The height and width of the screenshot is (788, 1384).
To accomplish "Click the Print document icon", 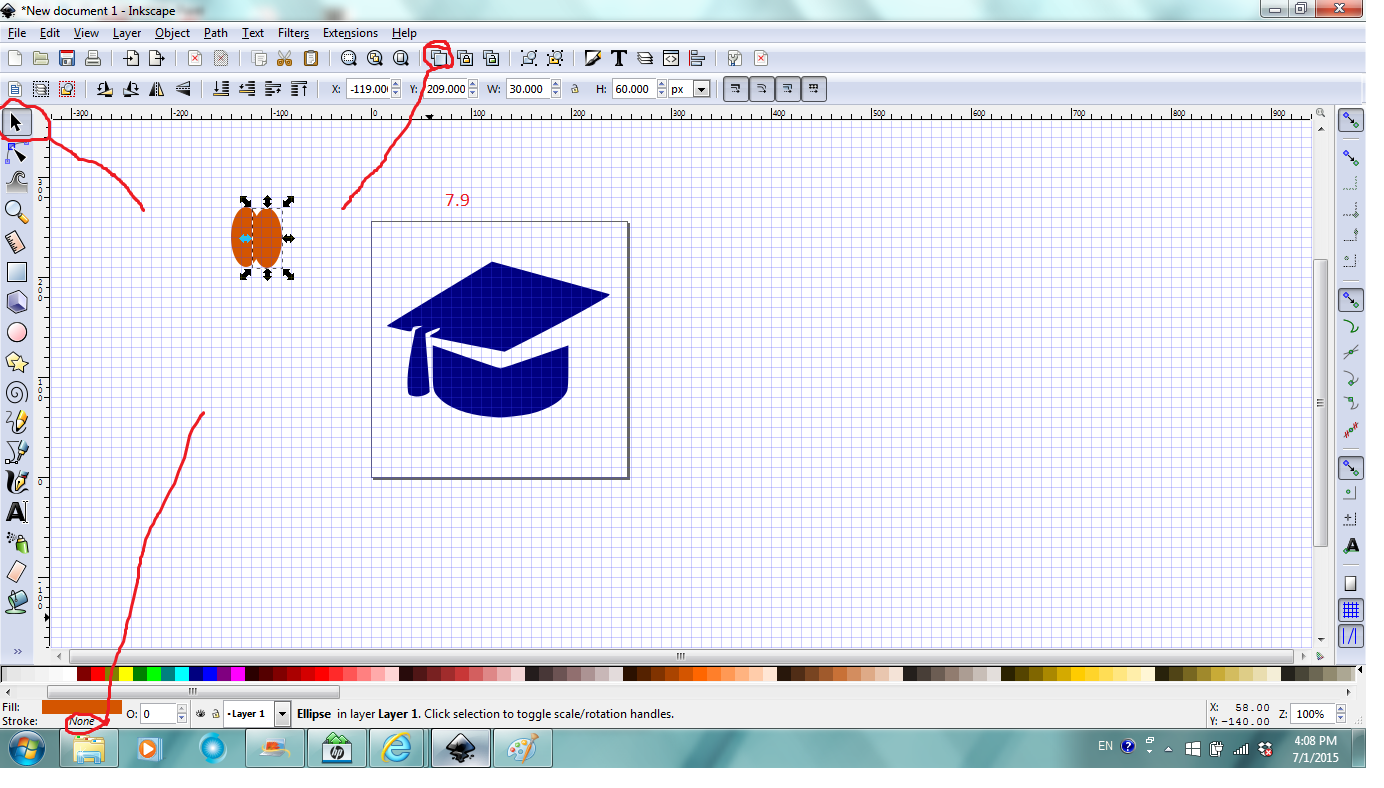I will coord(93,58).
